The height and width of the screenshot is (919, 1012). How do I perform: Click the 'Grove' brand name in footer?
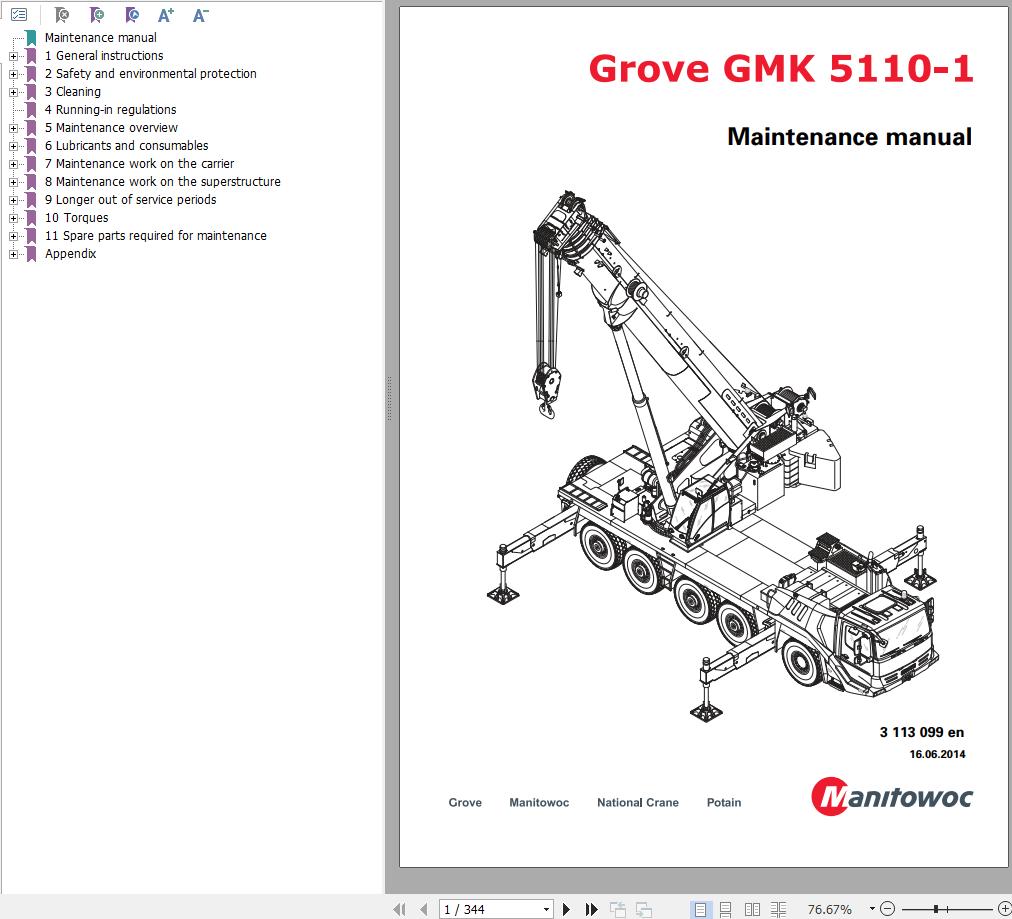pos(465,803)
